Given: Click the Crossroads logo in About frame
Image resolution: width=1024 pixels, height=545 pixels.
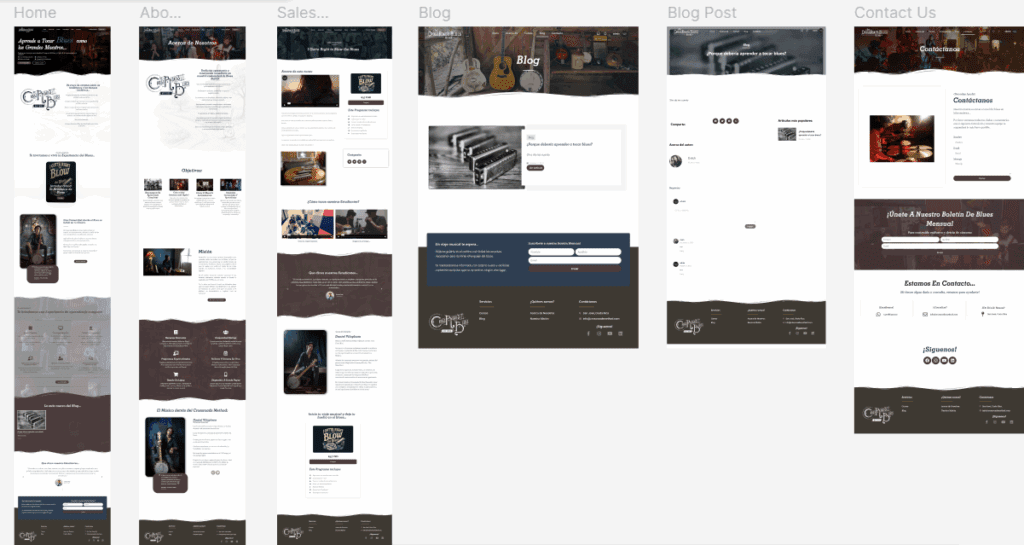Looking at the screenshot, I should [167, 86].
